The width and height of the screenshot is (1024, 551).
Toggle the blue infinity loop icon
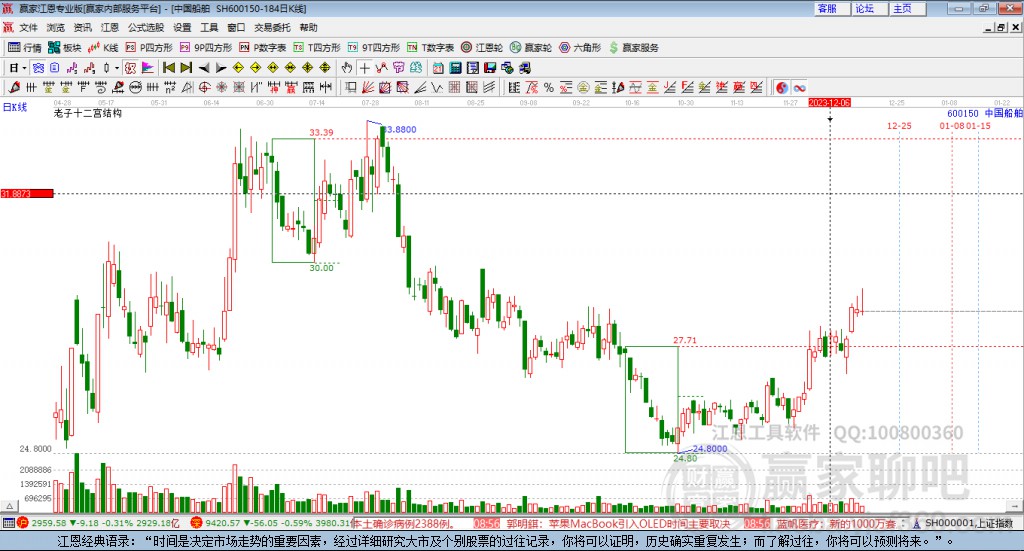coord(799,87)
